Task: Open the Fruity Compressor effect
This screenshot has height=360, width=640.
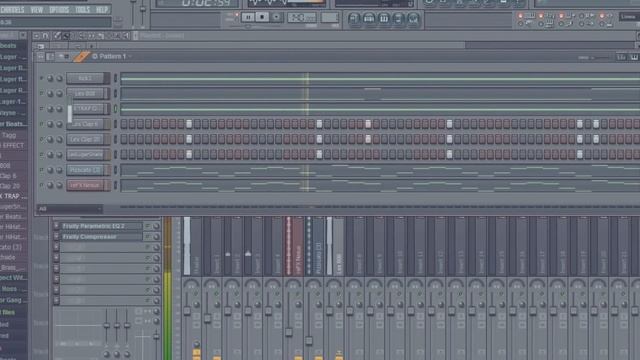Action: click(101, 237)
